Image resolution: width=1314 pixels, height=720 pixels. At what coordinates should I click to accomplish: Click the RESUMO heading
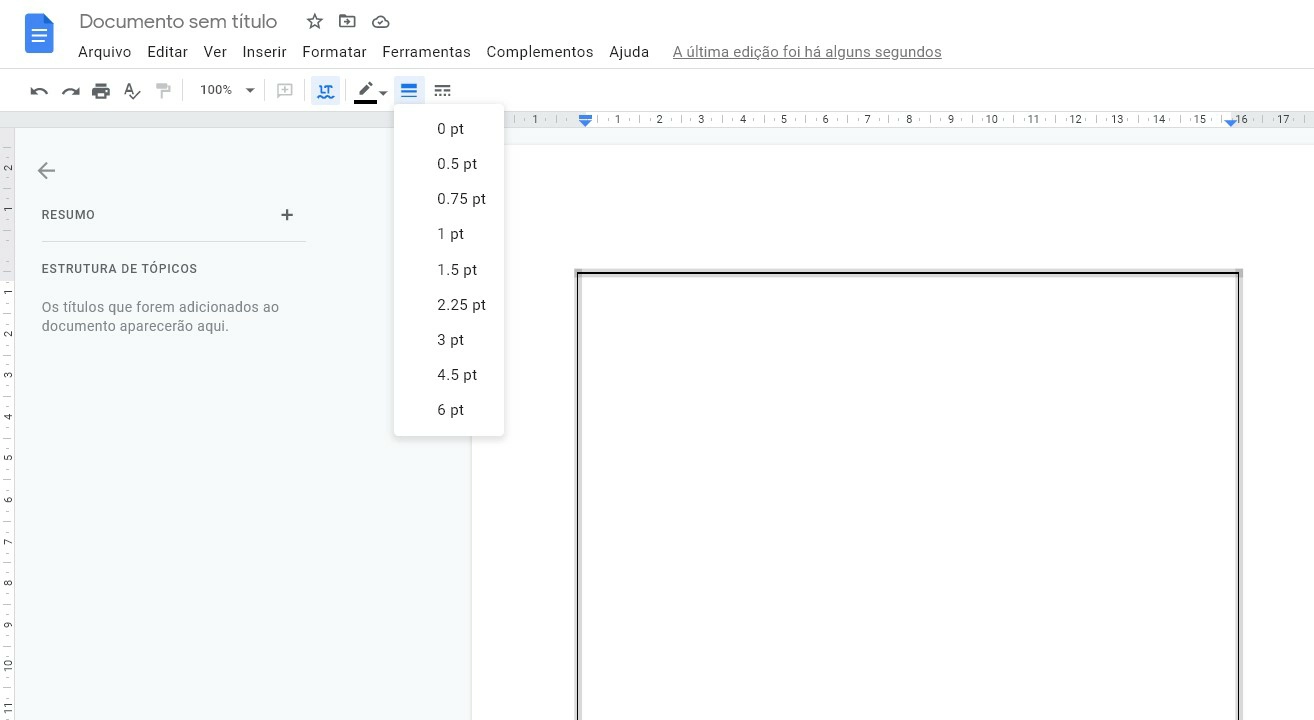pos(68,215)
